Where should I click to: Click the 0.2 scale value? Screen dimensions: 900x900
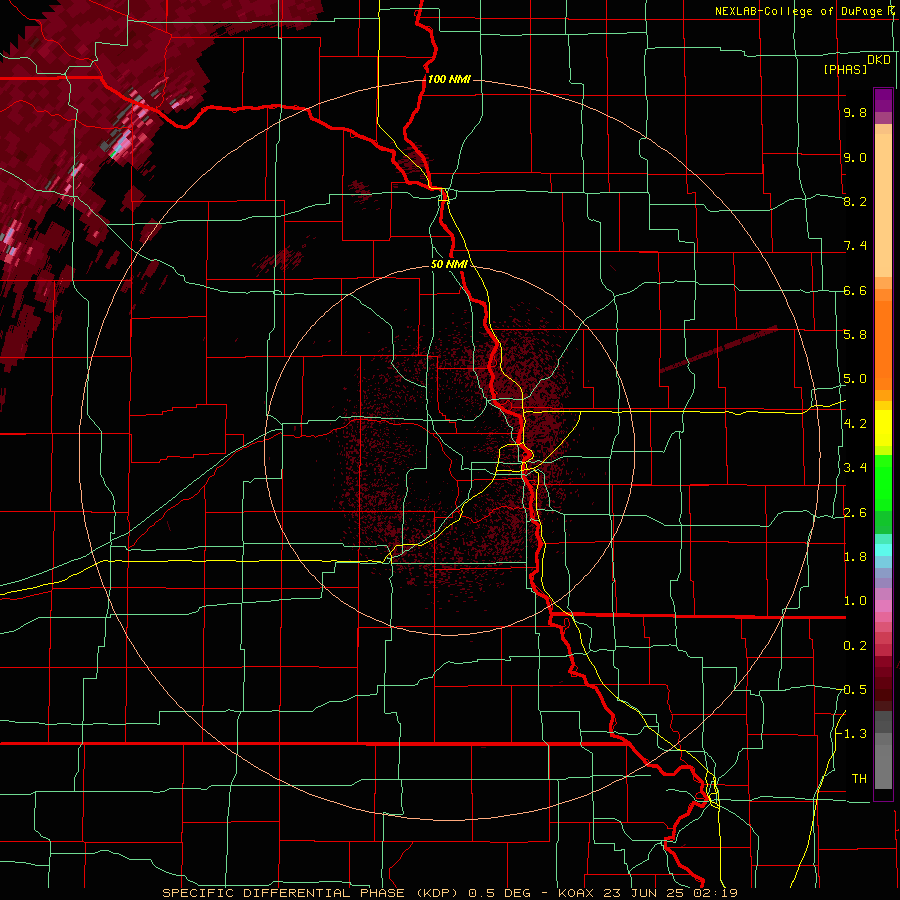855,645
